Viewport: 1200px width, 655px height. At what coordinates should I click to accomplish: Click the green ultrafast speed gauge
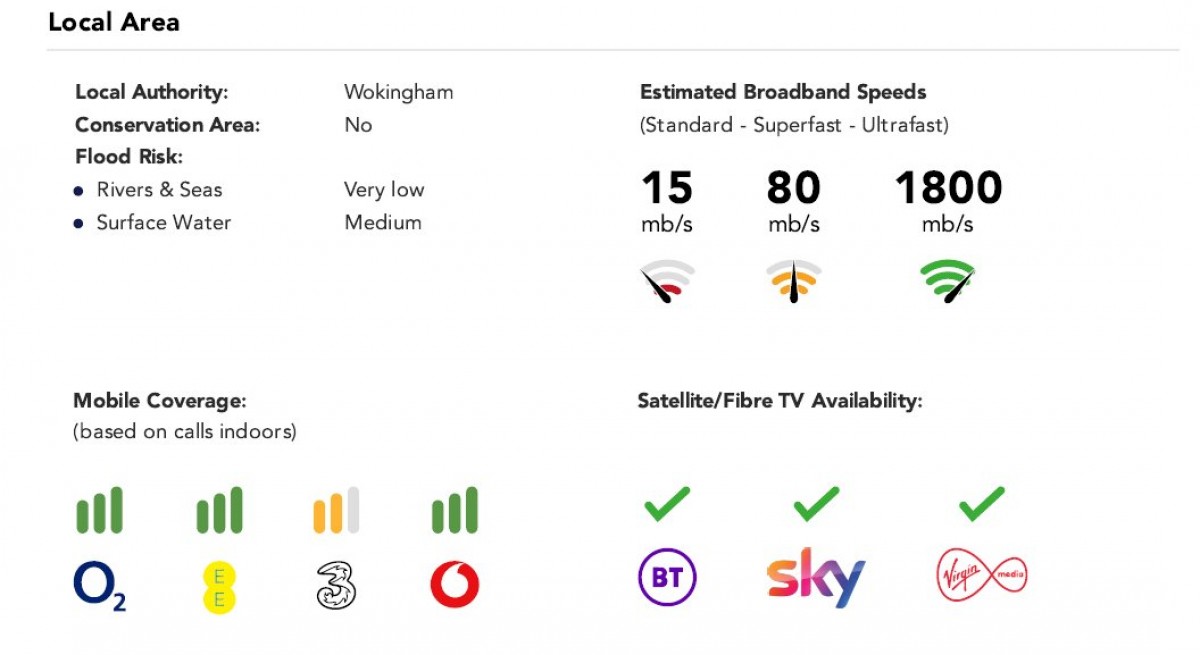pos(947,281)
